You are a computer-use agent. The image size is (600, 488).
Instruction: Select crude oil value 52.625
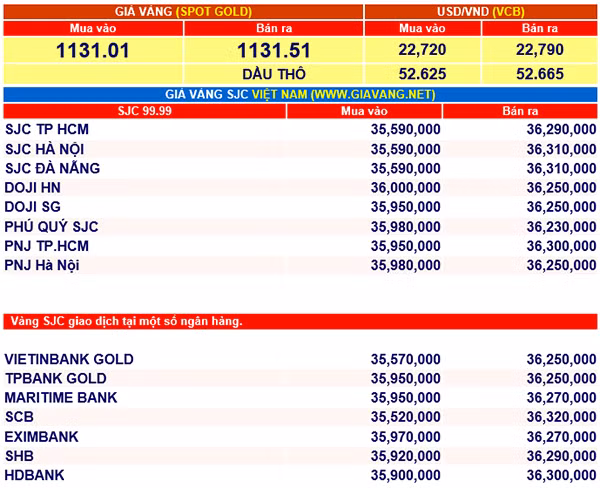pyautogui.click(x=422, y=74)
